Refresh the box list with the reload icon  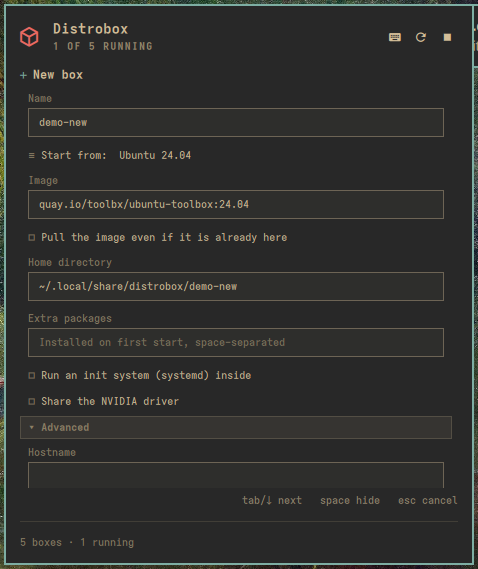pyautogui.click(x=421, y=37)
